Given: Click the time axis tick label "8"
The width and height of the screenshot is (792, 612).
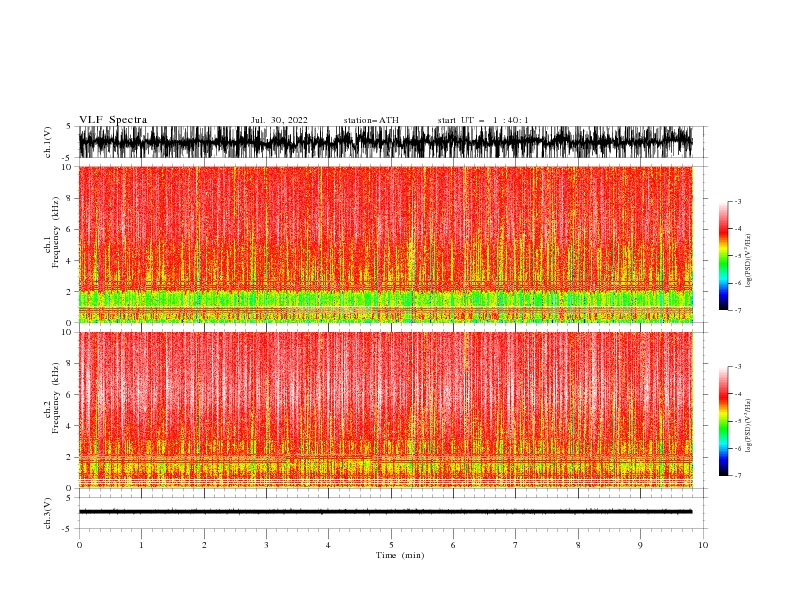Looking at the screenshot, I should 578,545.
